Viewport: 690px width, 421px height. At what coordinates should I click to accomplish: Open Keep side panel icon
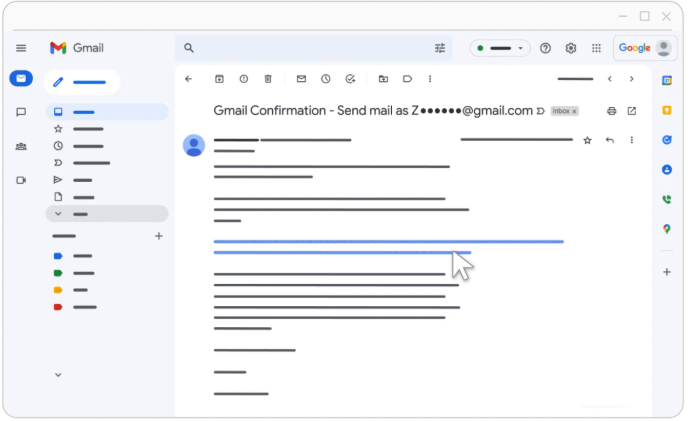[x=667, y=110]
